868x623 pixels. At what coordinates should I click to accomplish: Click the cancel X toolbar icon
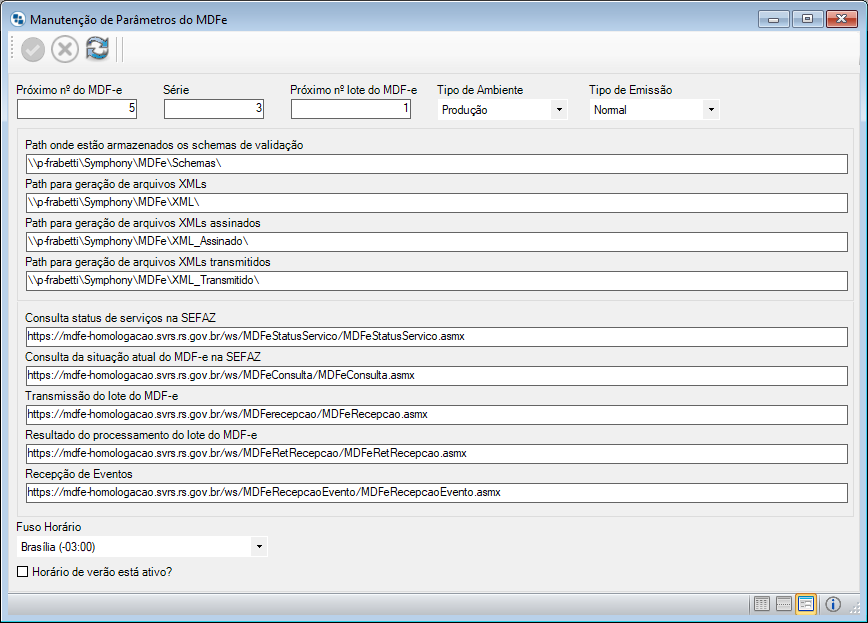tap(64, 48)
